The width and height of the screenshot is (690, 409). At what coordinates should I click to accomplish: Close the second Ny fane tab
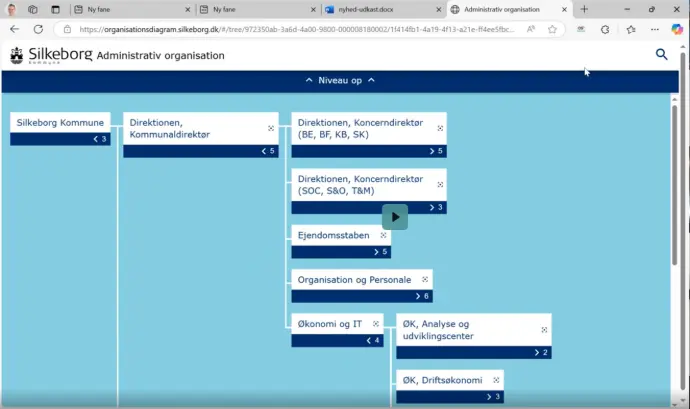tap(313, 9)
